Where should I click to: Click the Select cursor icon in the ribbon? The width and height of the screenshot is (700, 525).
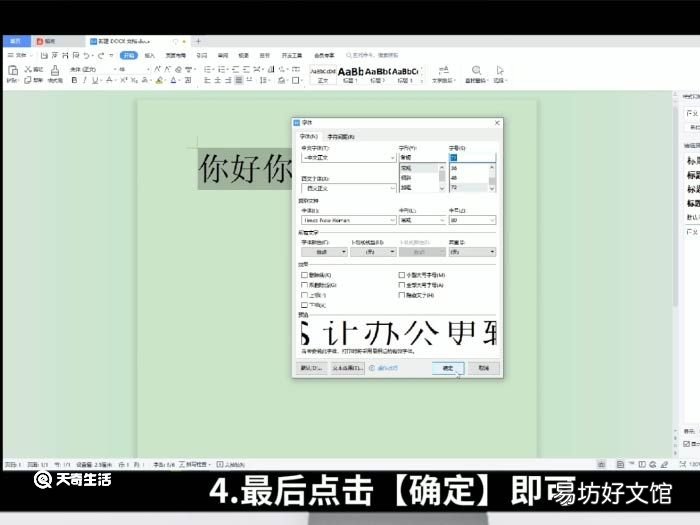point(500,70)
